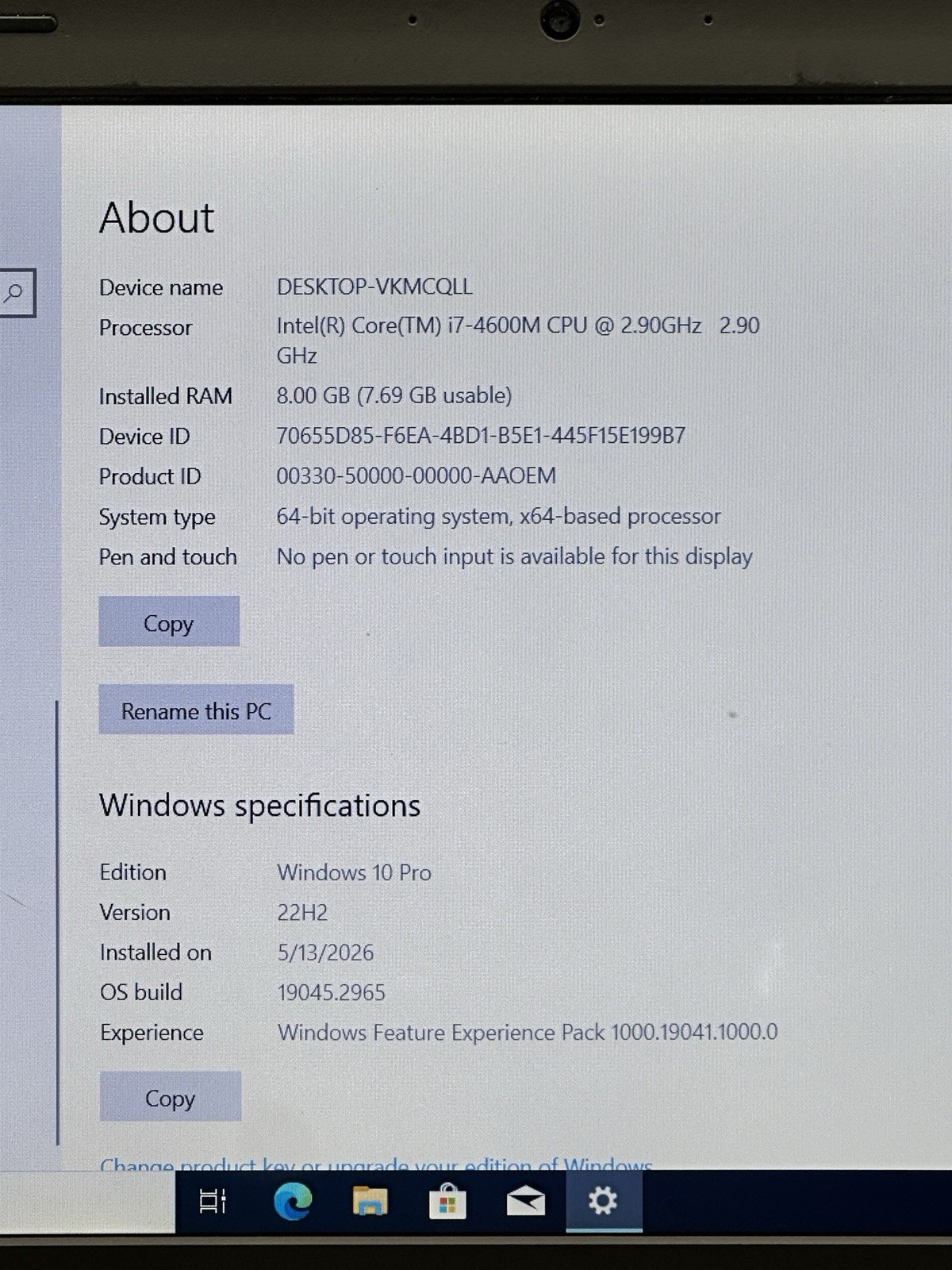Open the Mail app from the taskbar
Screen dimensions: 952x1270
click(x=525, y=1202)
